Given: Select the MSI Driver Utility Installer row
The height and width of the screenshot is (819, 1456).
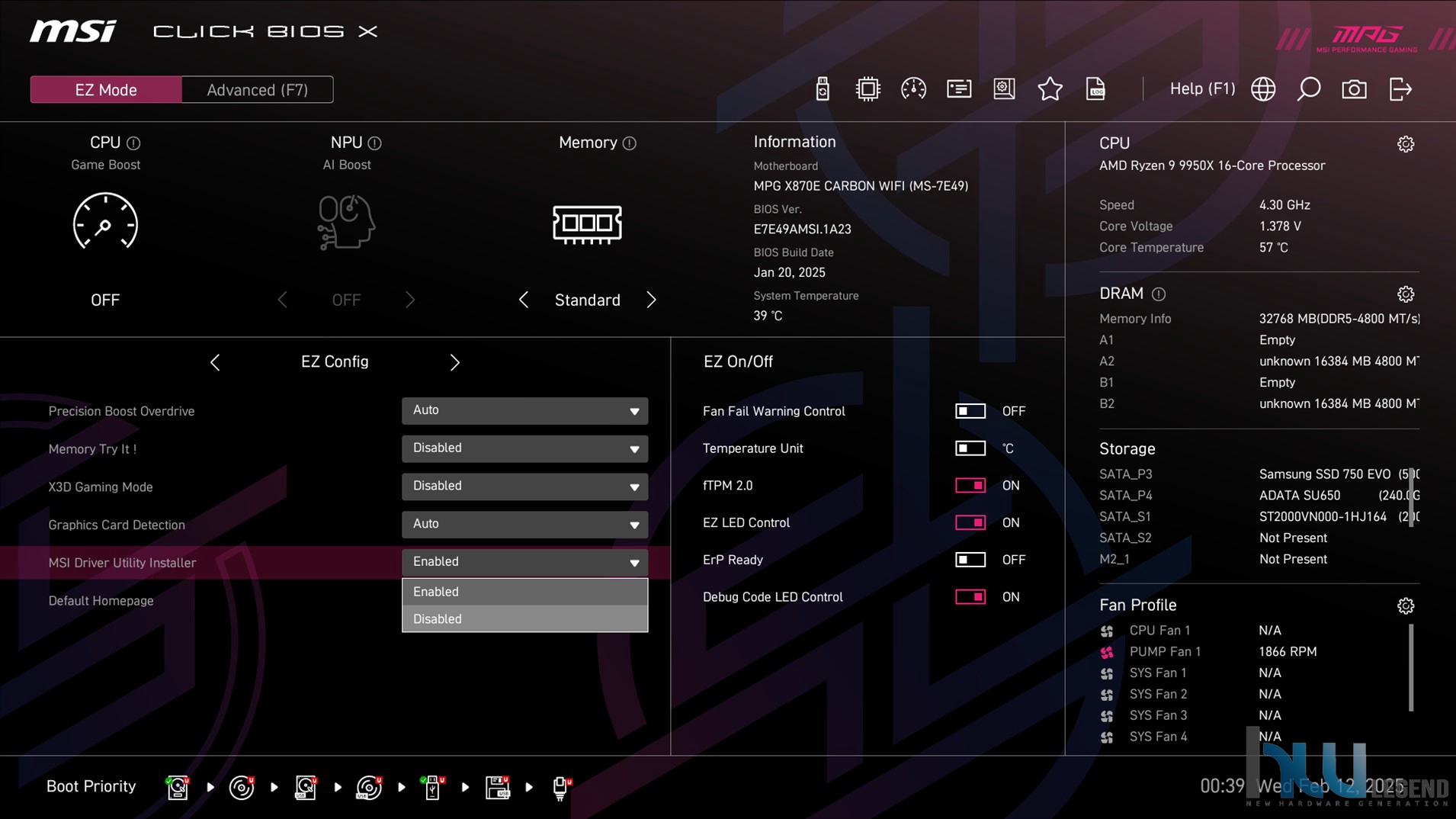Looking at the screenshot, I should [335, 563].
